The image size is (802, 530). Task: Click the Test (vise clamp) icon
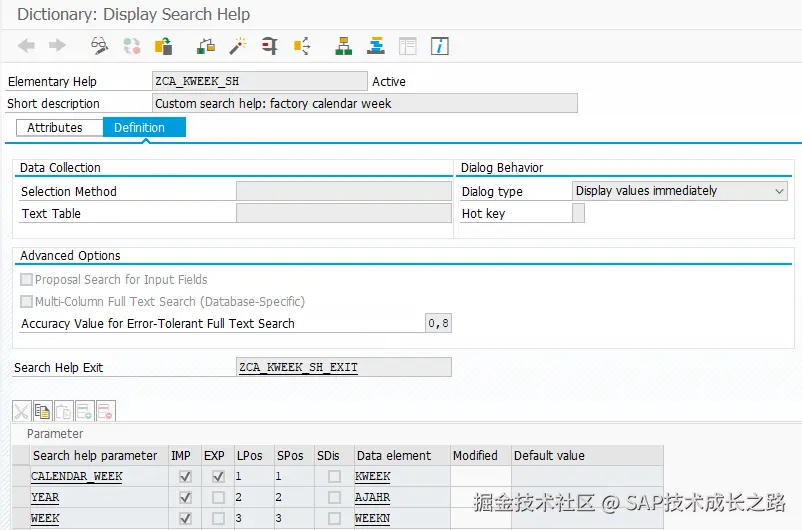pyautogui.click(x=270, y=46)
